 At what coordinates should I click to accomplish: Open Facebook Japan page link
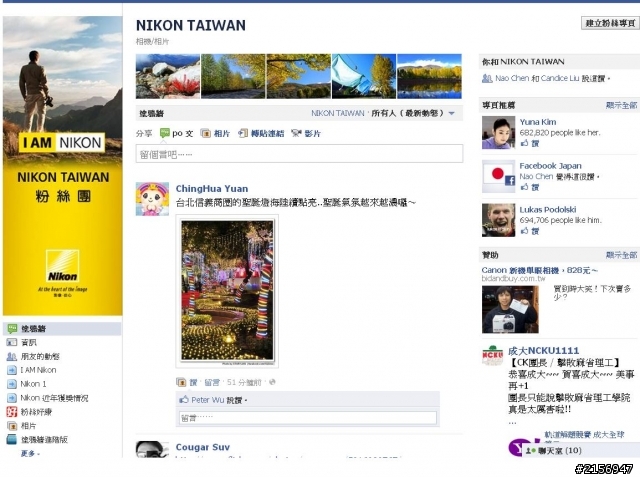point(550,166)
